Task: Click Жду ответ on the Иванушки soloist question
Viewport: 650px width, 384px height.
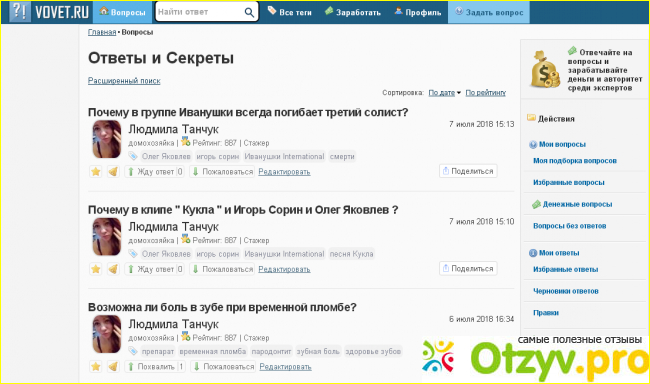Action: [154, 172]
